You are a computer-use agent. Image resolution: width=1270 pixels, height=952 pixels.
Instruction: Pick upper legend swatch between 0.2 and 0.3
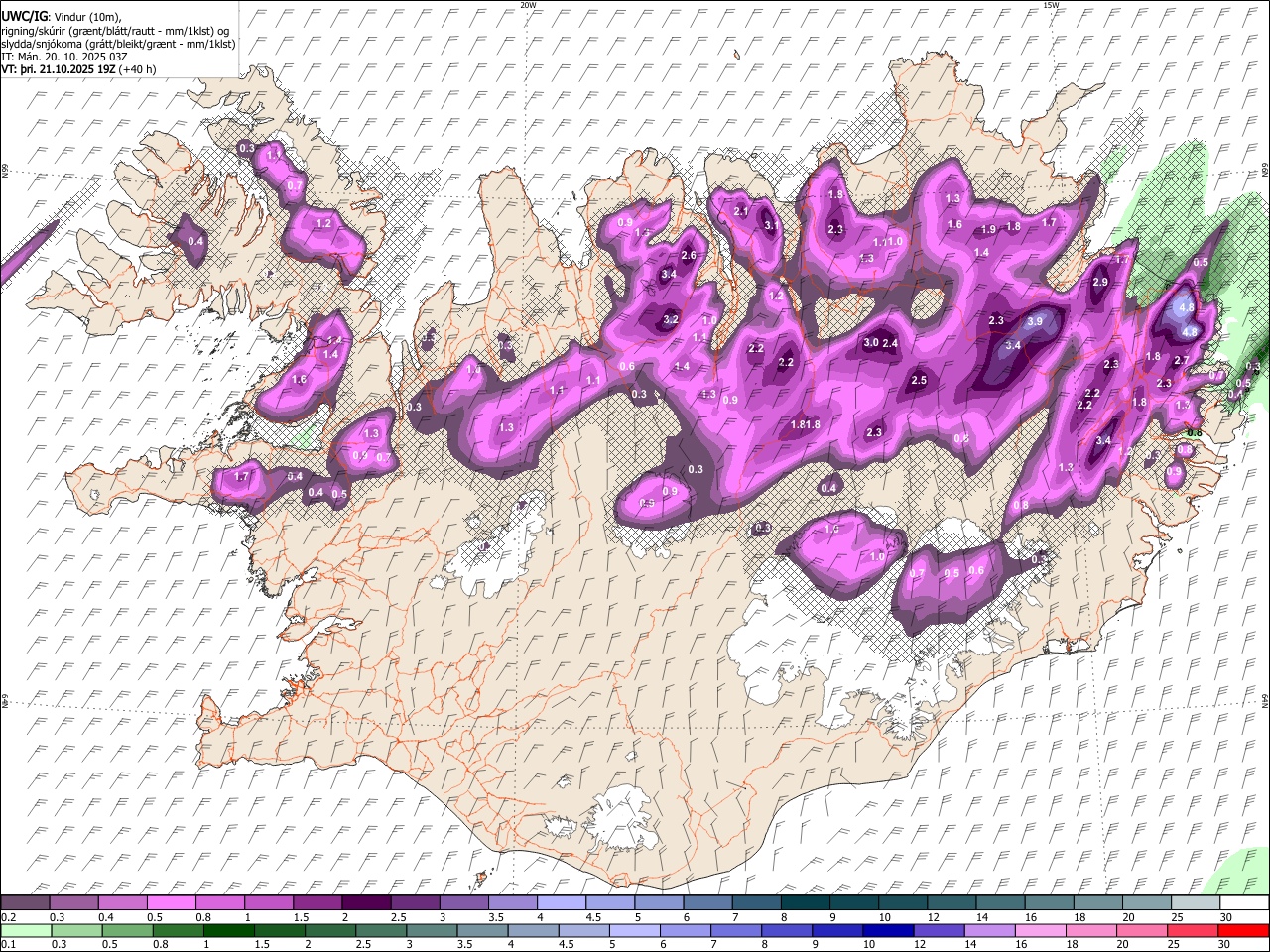25,902
